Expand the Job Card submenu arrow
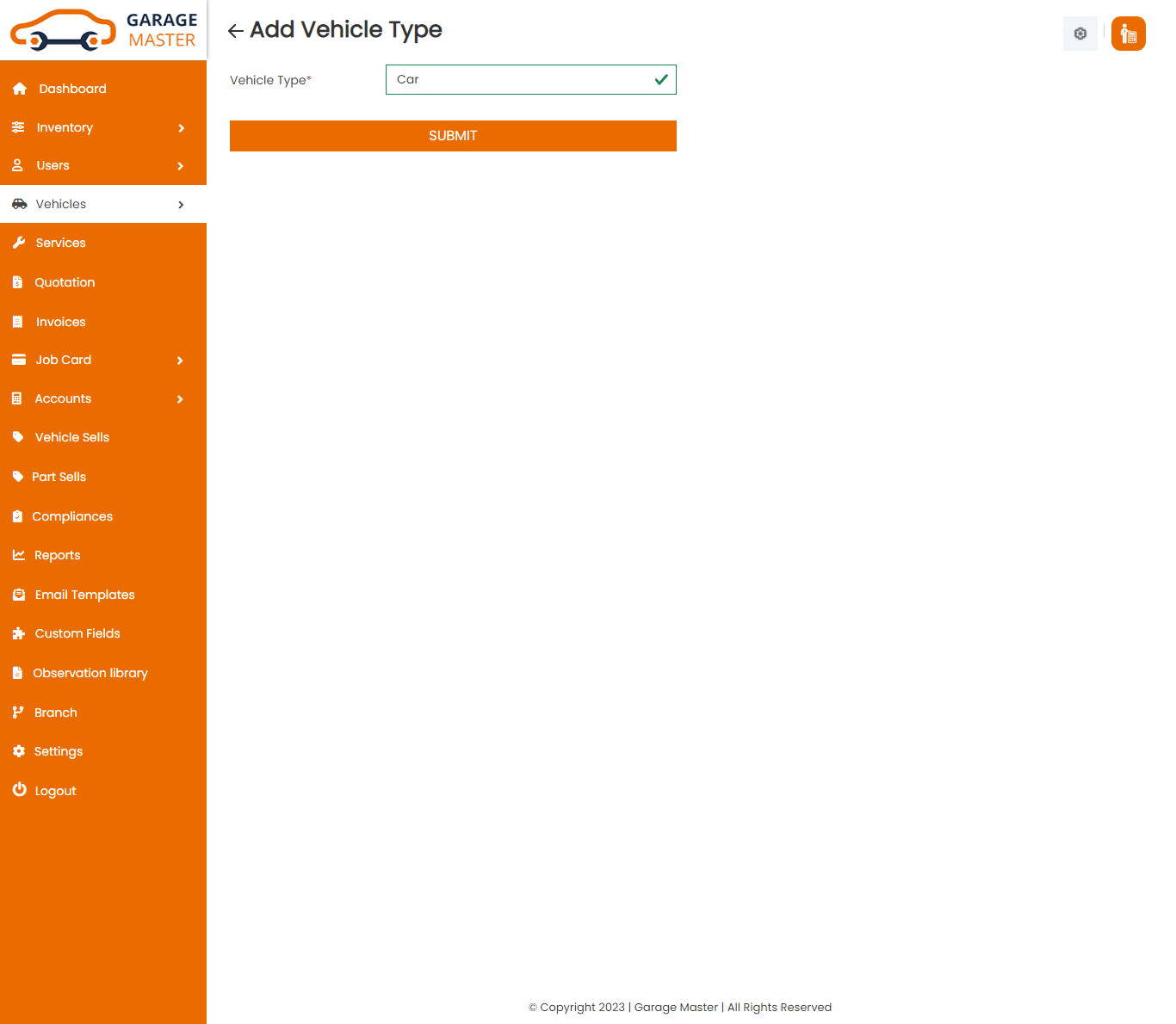 180,361
